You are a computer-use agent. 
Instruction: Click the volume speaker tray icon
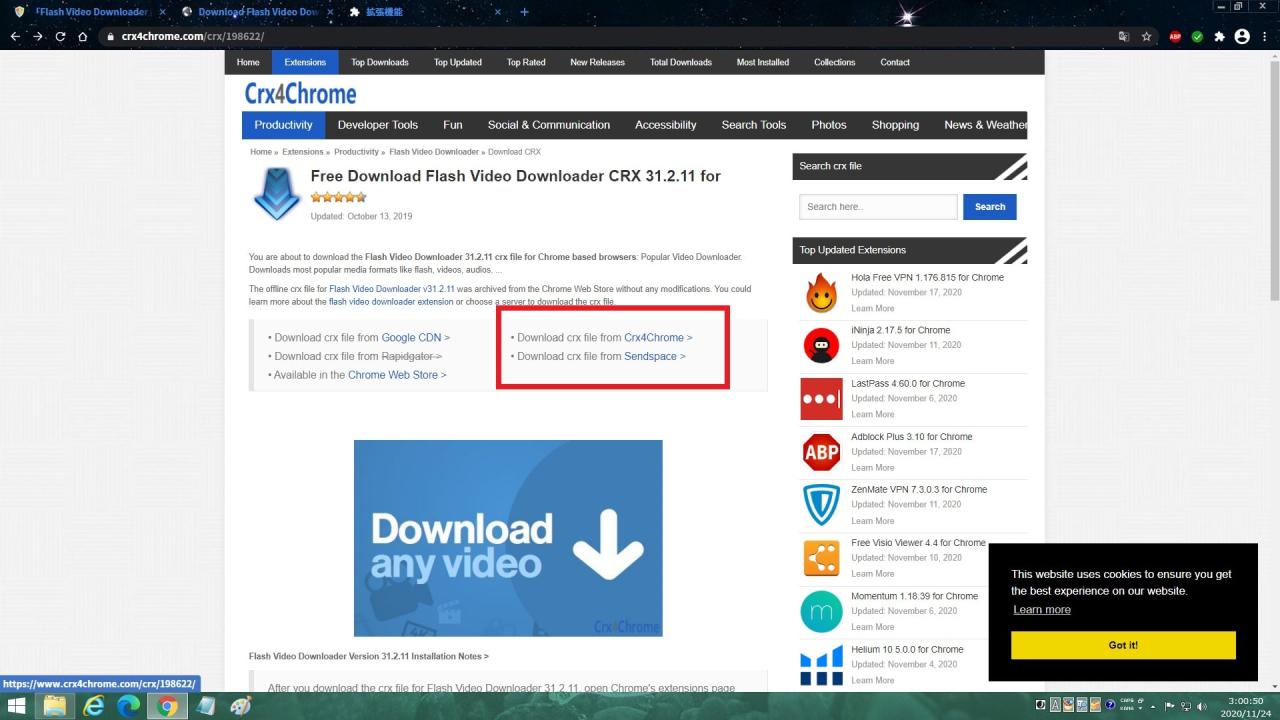(1201, 706)
